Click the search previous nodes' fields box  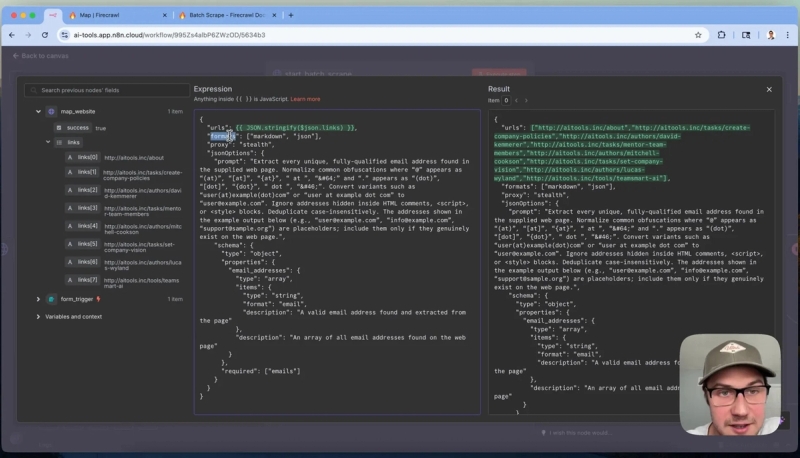pos(105,90)
